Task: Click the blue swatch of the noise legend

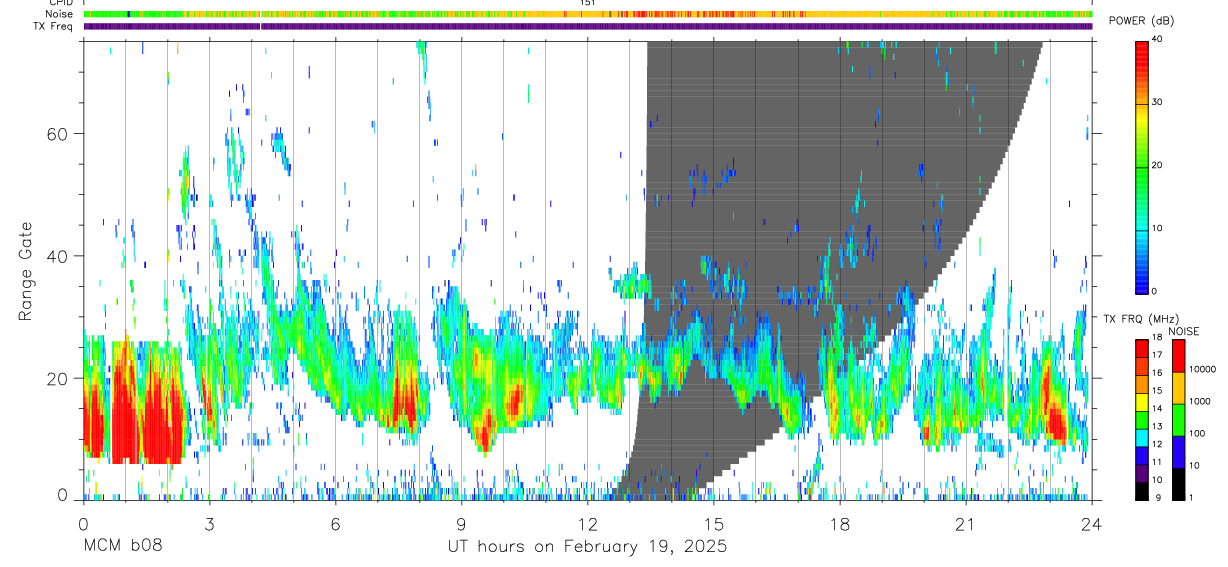Action: pos(1178,452)
